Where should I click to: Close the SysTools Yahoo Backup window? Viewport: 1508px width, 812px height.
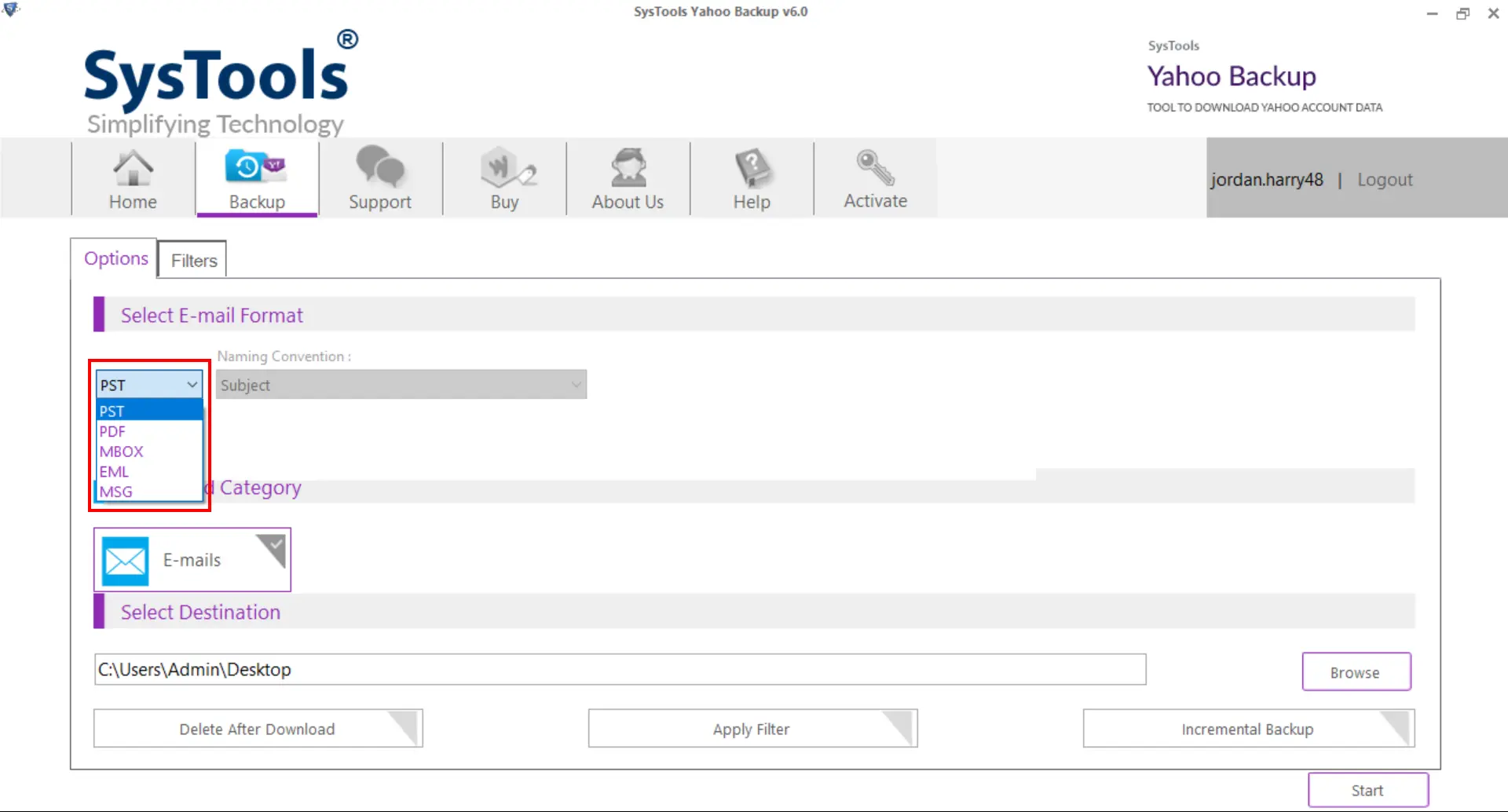(1493, 13)
